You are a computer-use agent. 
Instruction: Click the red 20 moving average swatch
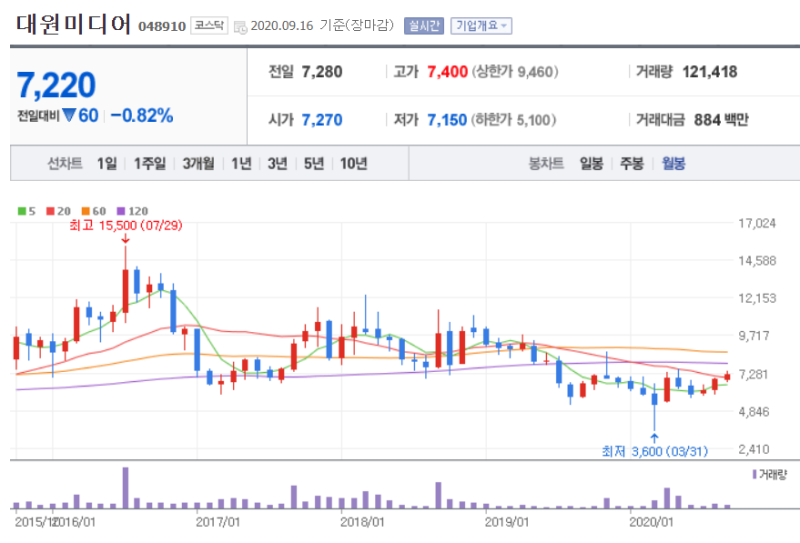(x=51, y=211)
